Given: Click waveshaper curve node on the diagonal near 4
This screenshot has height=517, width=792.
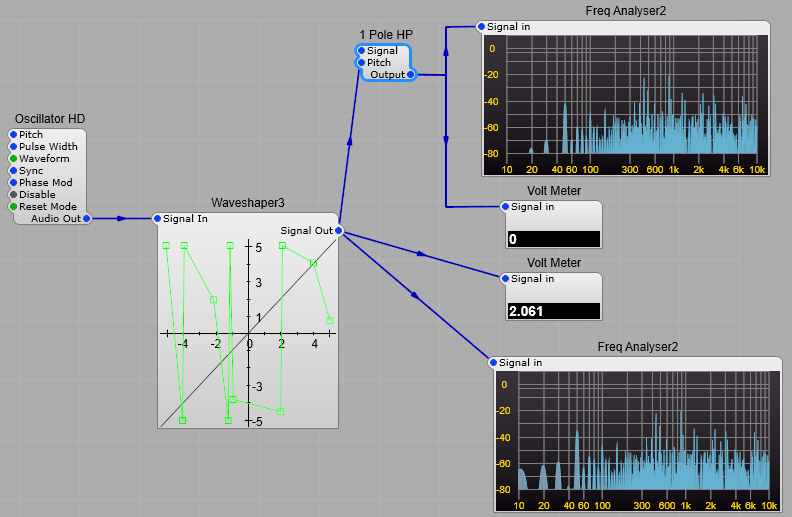Looking at the screenshot, I should point(314,263).
